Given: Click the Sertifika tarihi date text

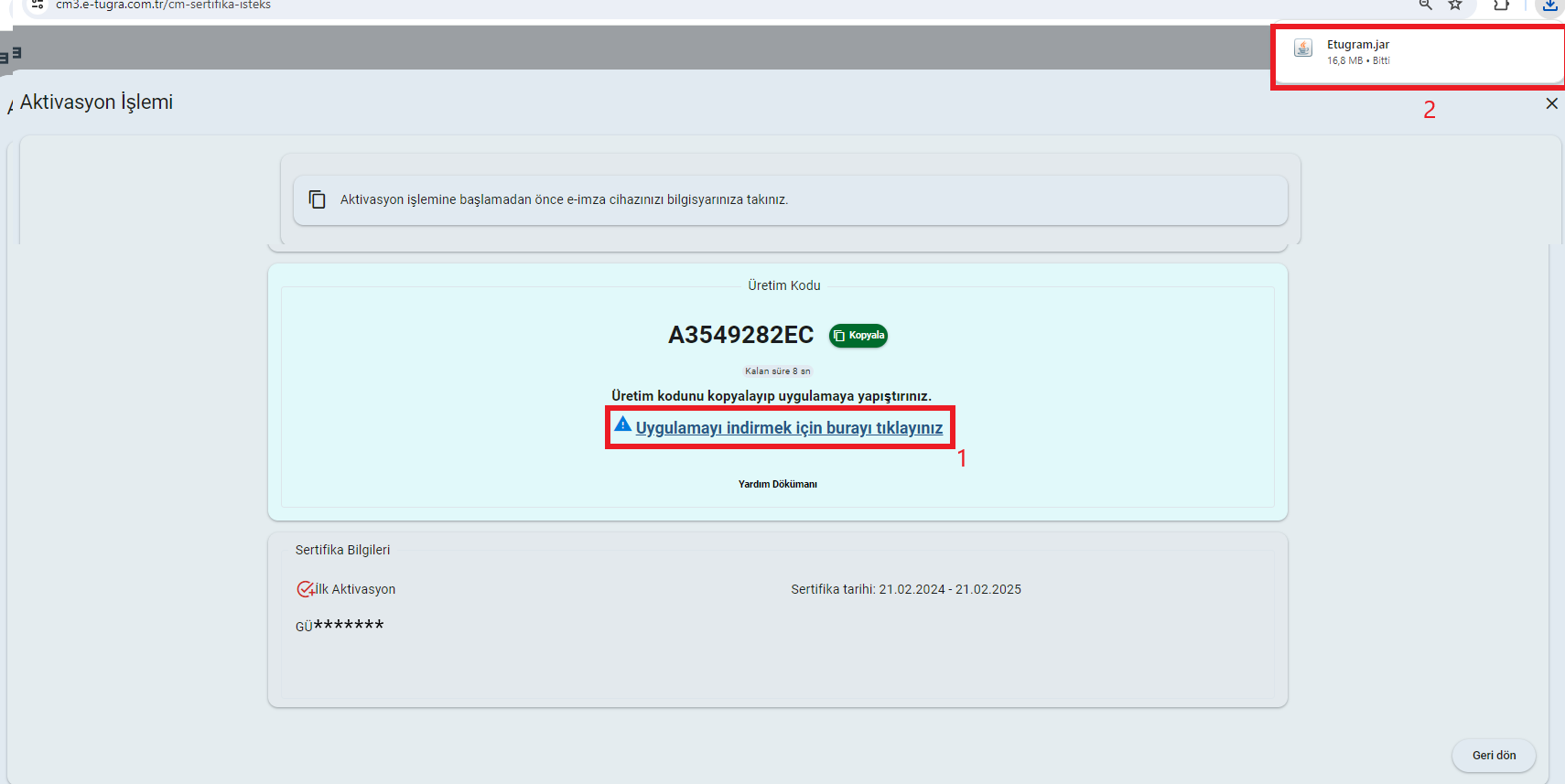Looking at the screenshot, I should click(906, 589).
